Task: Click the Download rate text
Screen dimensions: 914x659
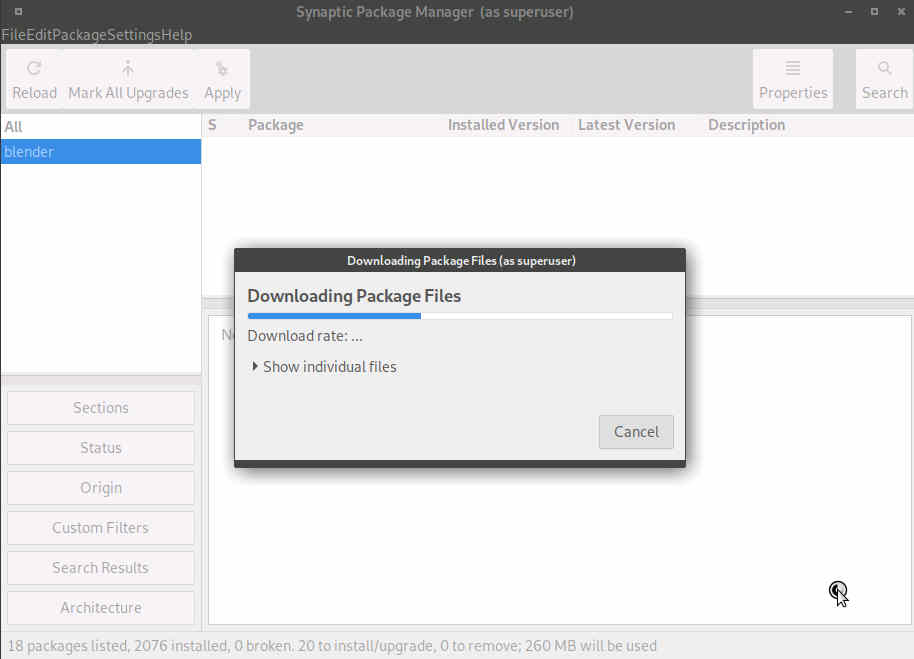Action: point(305,336)
